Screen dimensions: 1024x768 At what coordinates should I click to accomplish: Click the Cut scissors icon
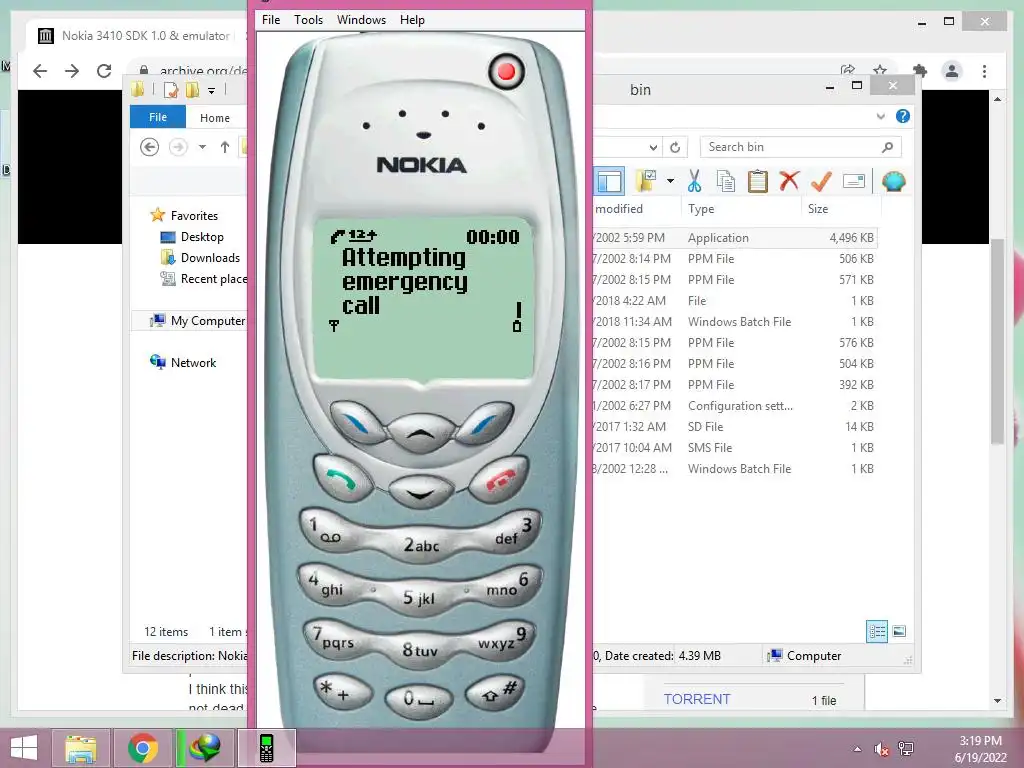click(694, 181)
